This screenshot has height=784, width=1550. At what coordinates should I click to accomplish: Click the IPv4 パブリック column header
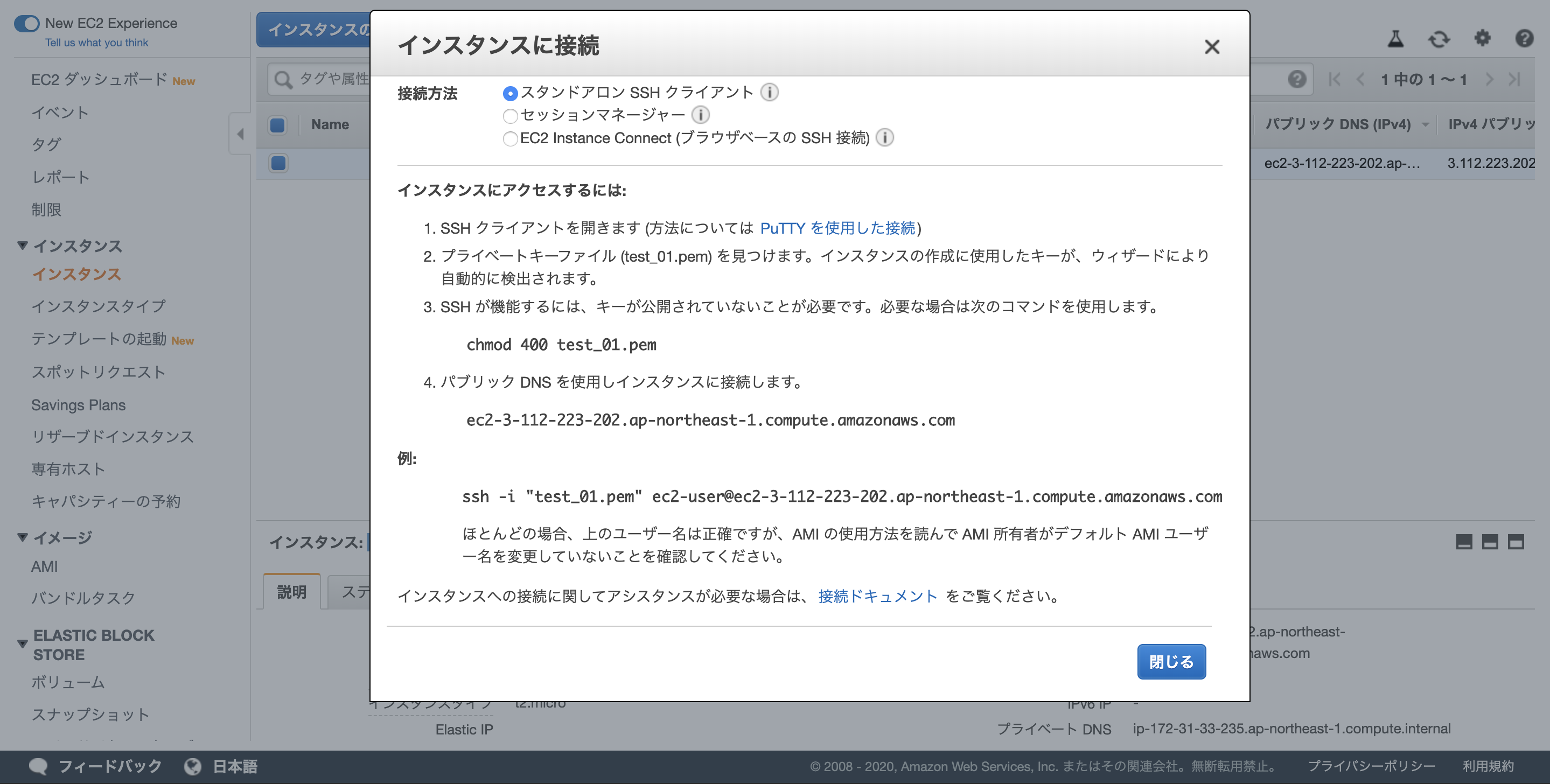pos(1491,124)
